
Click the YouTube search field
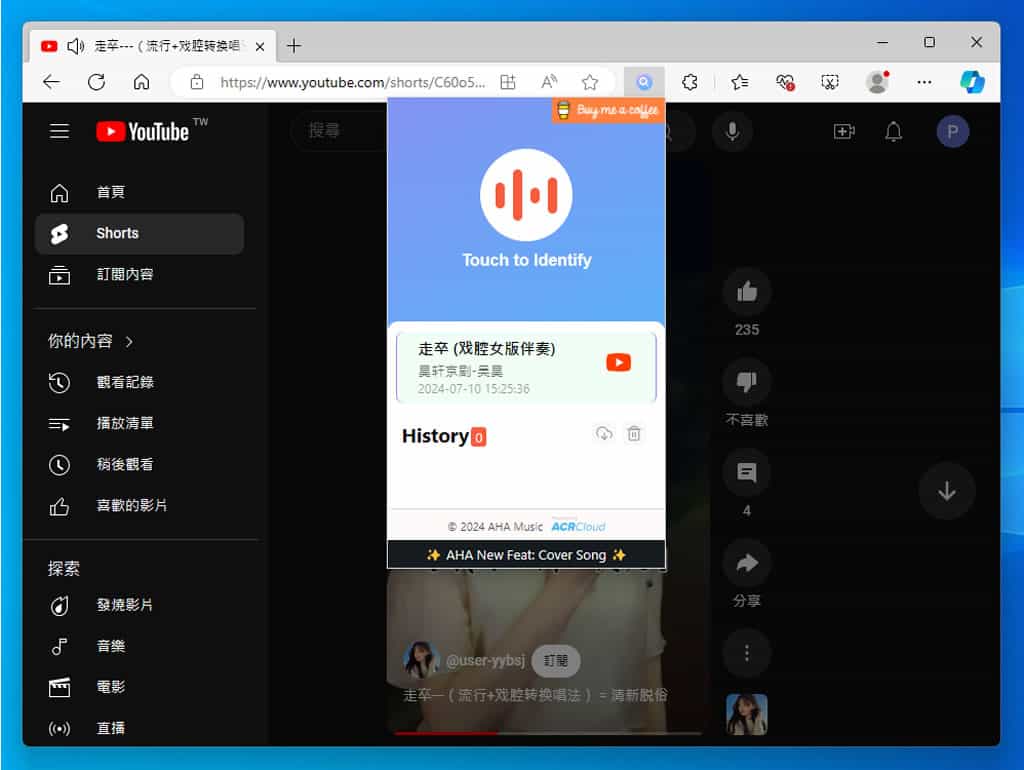click(x=340, y=131)
